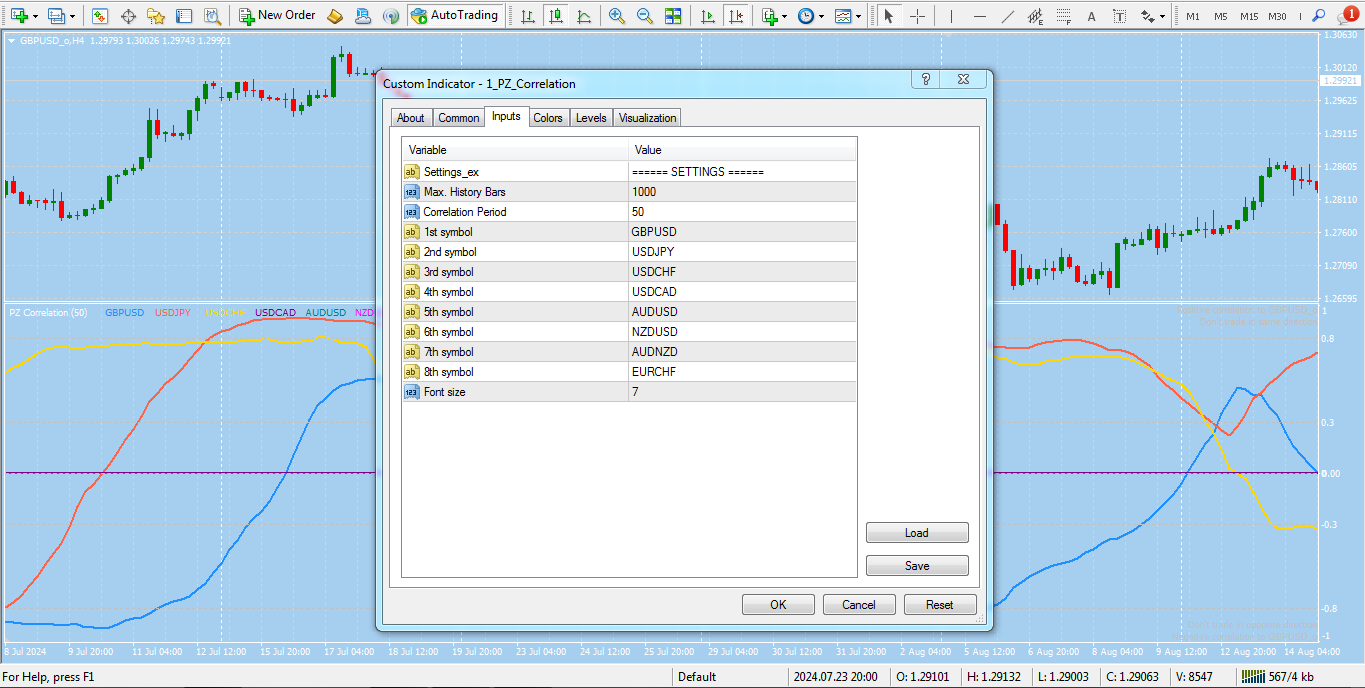
Task: Open the Levels tab
Action: click(591, 118)
